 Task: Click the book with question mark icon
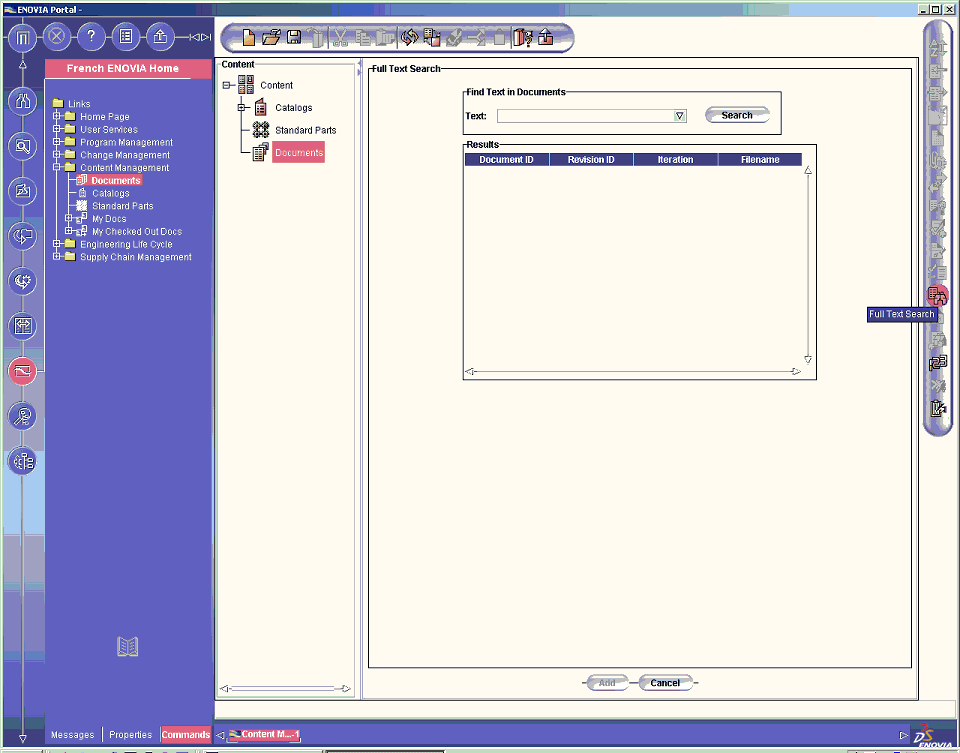click(x=522, y=37)
